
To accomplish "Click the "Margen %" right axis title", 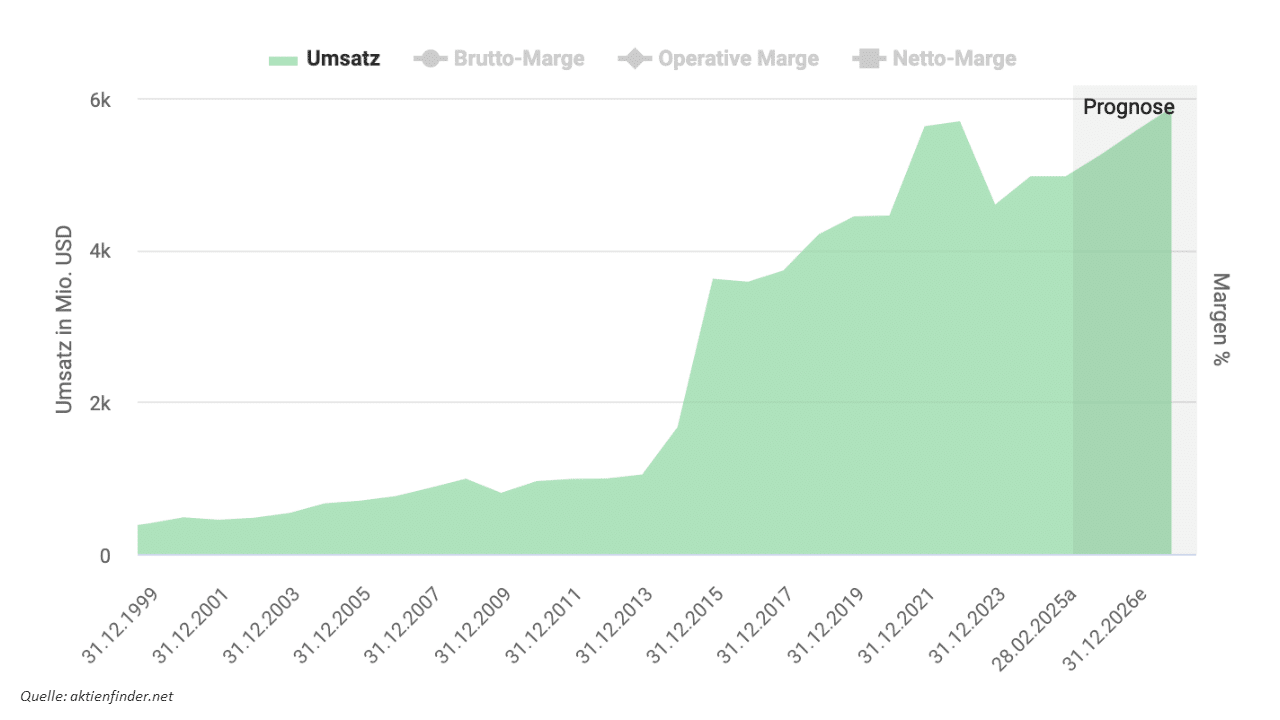I will tap(1220, 320).
